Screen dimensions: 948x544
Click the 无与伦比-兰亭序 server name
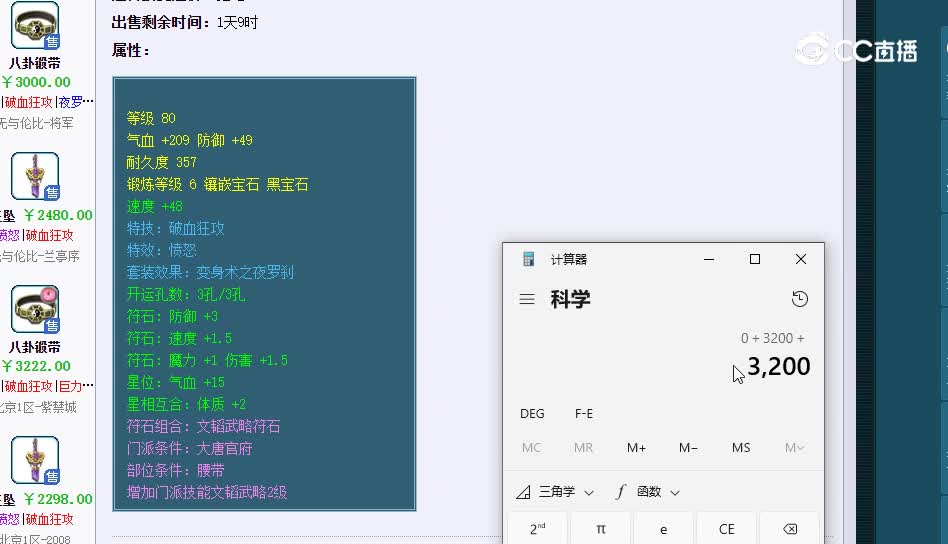coord(40,256)
